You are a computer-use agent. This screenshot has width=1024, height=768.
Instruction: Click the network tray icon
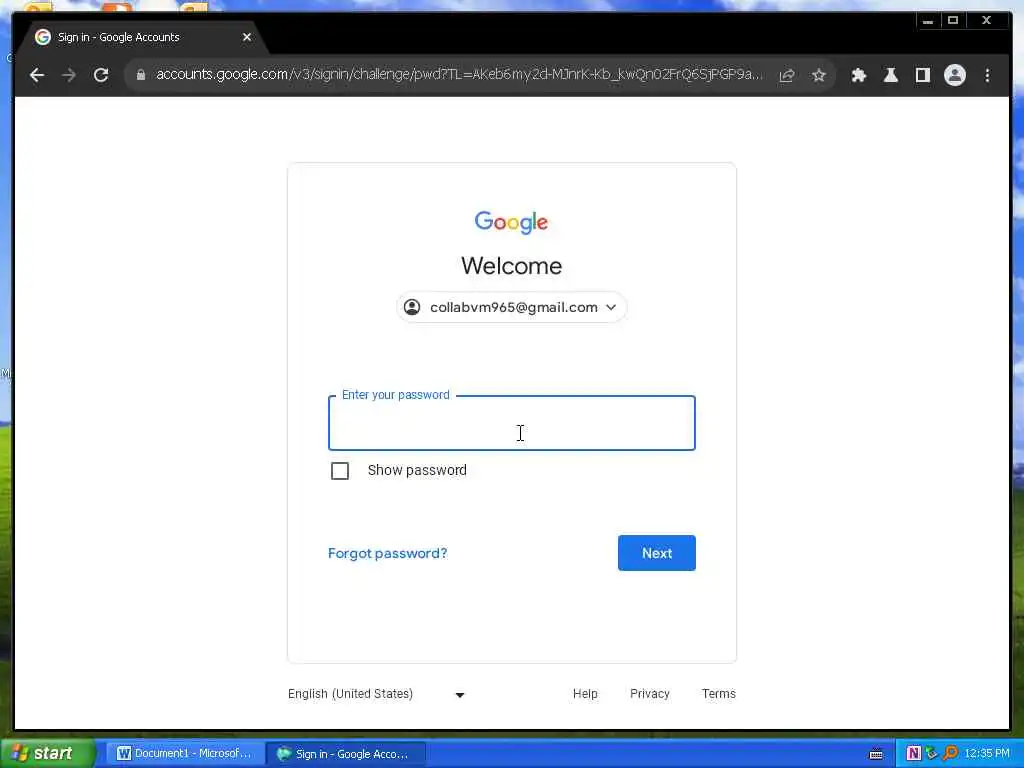pyautogui.click(x=932, y=754)
